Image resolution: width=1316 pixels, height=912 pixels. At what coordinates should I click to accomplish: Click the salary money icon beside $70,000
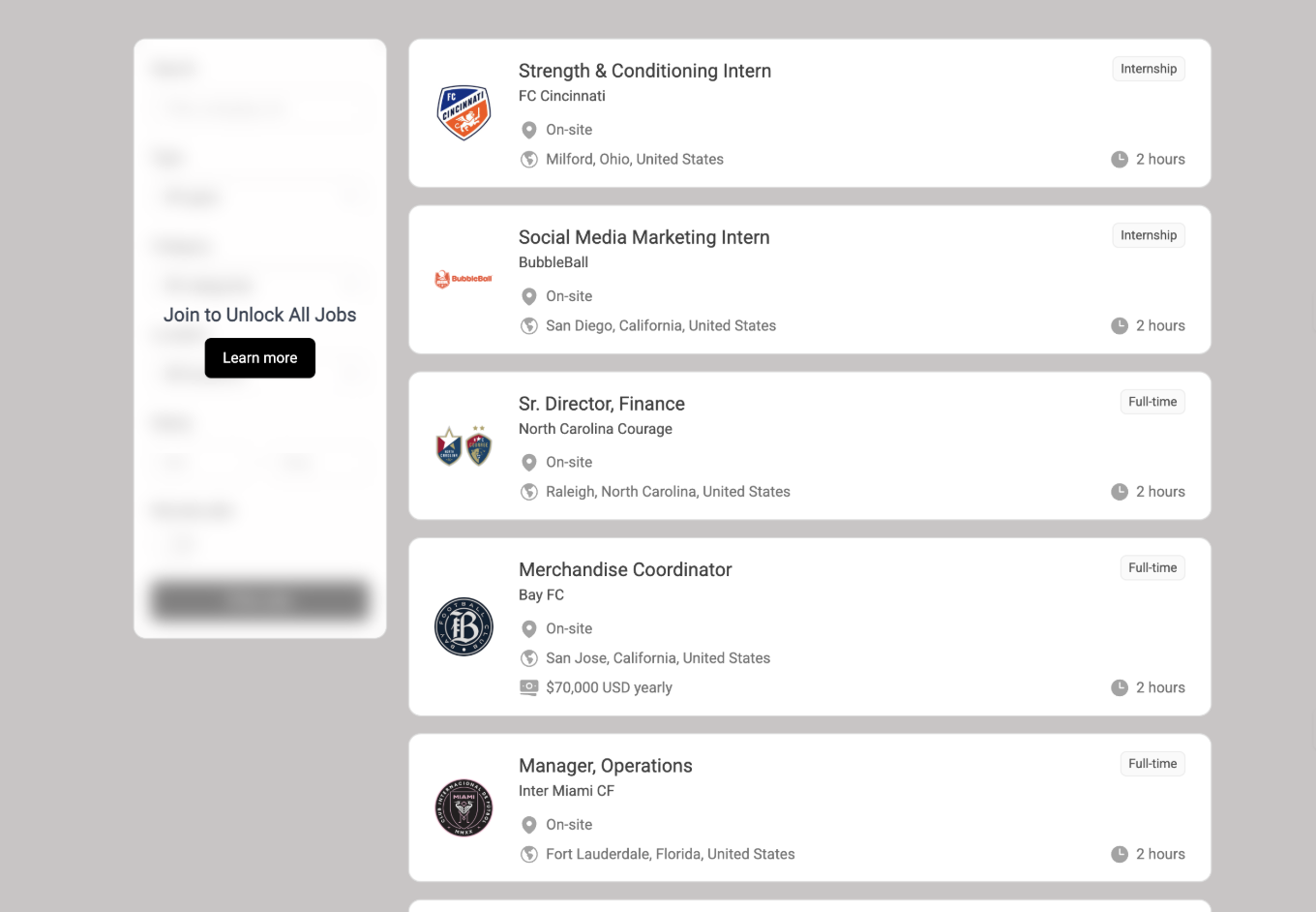[529, 687]
